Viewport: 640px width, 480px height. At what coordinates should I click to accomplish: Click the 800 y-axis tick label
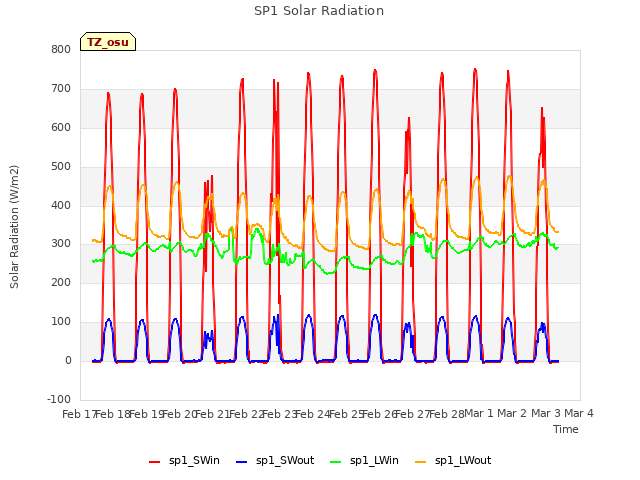[61, 49]
